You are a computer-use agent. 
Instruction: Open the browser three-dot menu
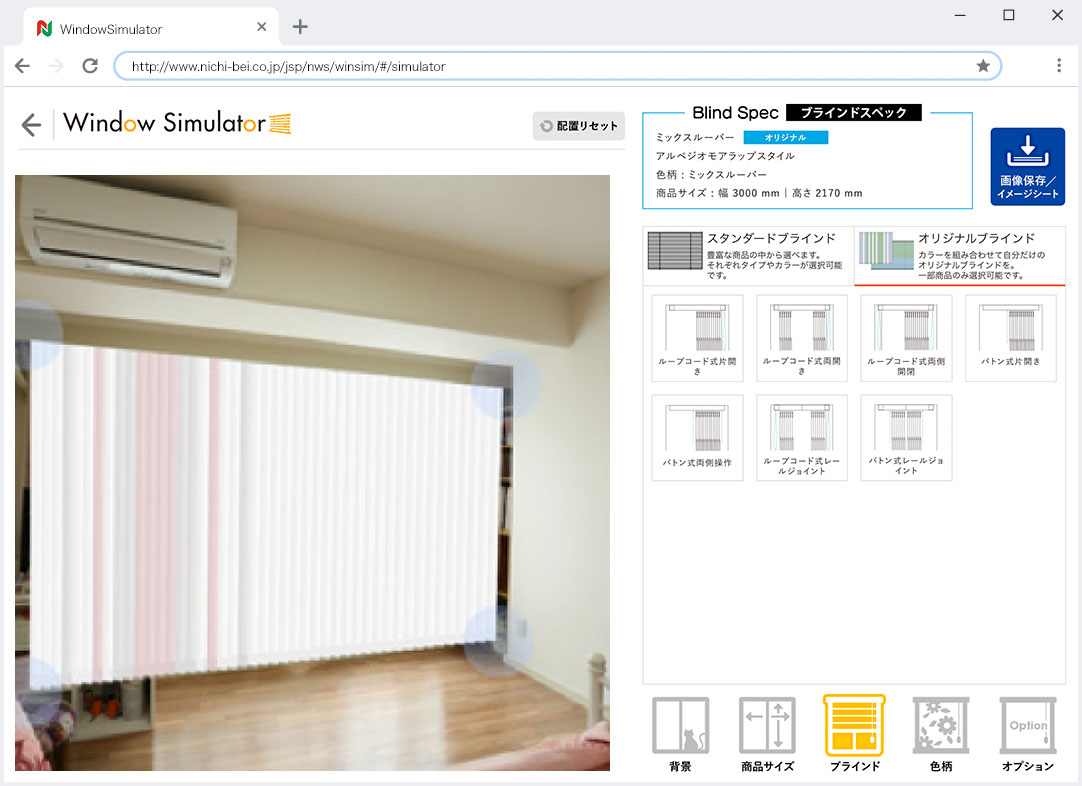click(1059, 66)
